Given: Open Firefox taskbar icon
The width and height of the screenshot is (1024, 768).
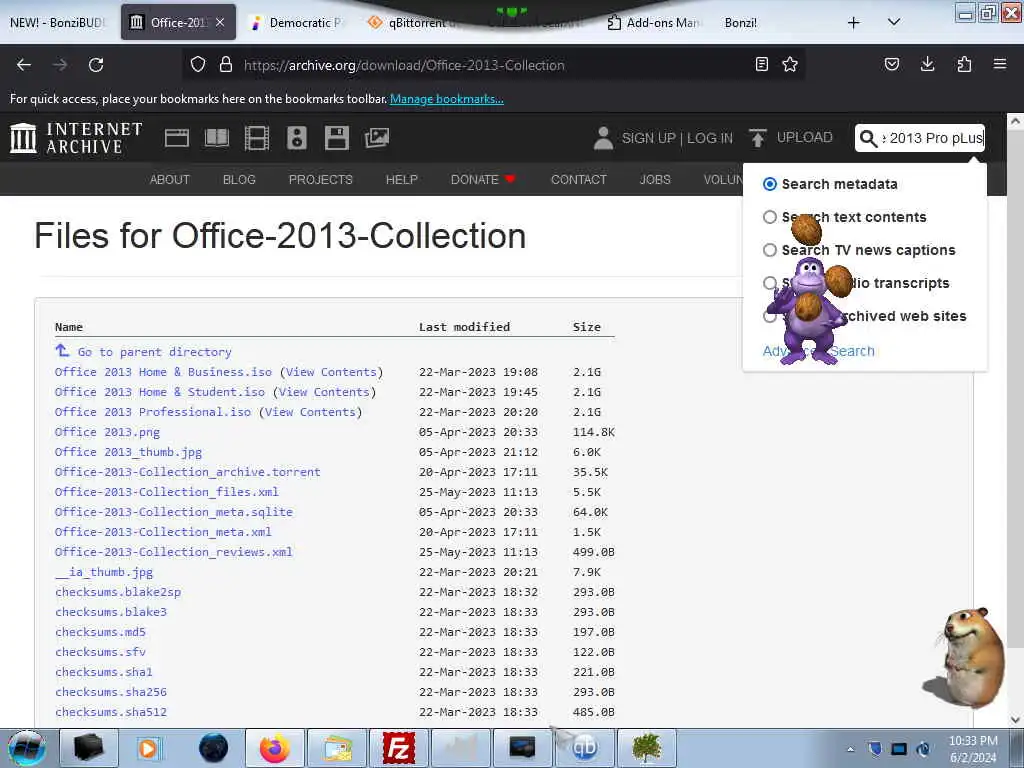Looking at the screenshot, I should pos(275,748).
